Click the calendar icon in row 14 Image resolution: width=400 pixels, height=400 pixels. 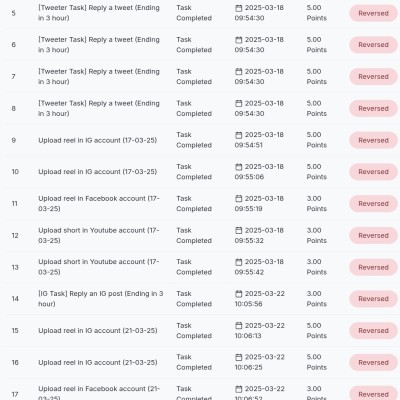pyautogui.click(x=239, y=294)
